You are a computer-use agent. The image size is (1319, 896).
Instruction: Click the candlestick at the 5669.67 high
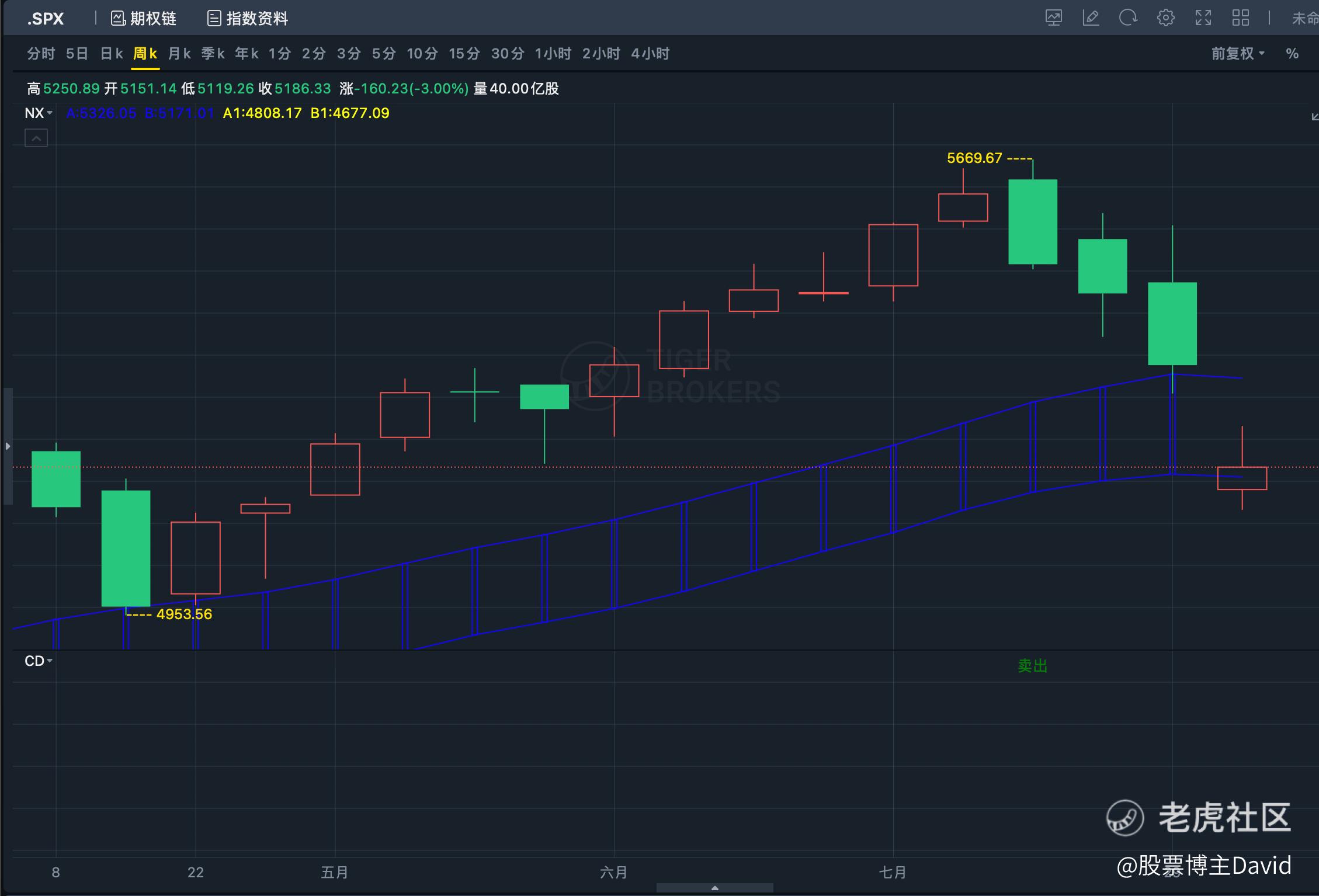point(1032,222)
